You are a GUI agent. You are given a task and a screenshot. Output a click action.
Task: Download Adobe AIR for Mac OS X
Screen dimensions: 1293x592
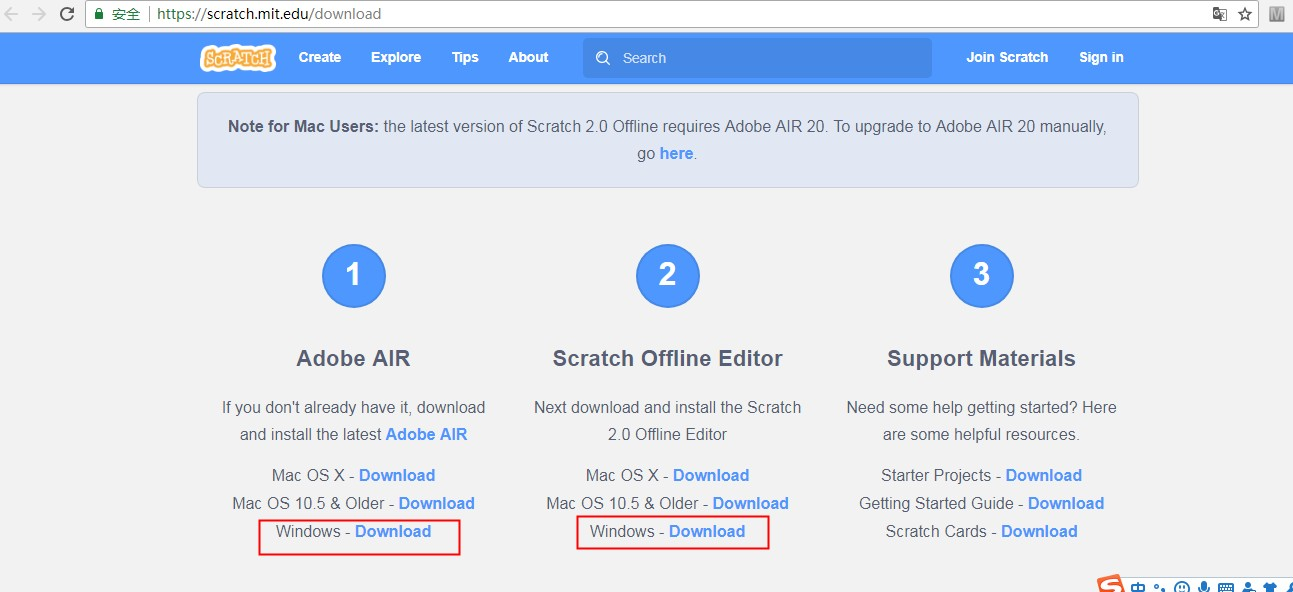[x=397, y=475]
